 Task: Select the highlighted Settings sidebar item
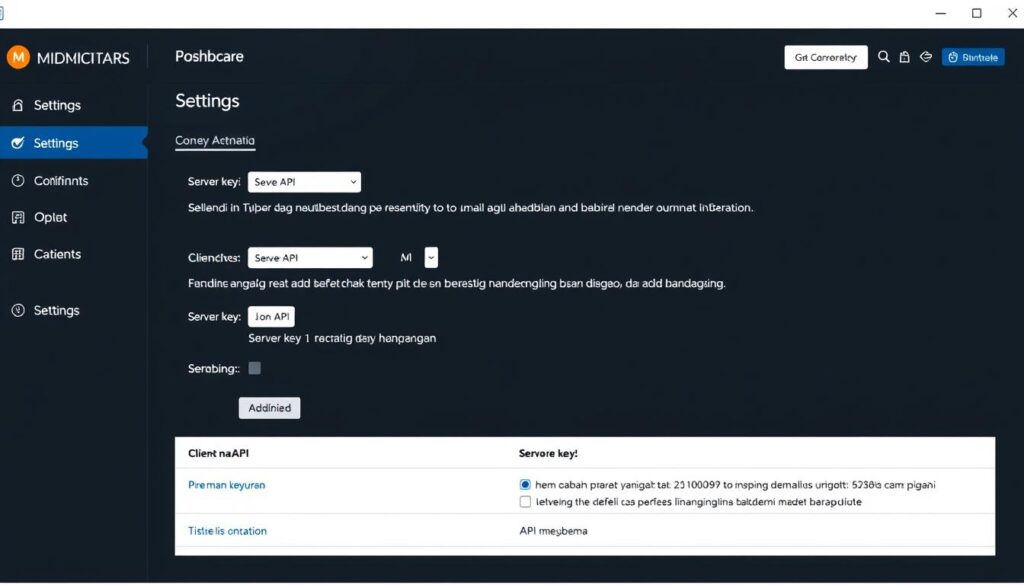[74, 143]
